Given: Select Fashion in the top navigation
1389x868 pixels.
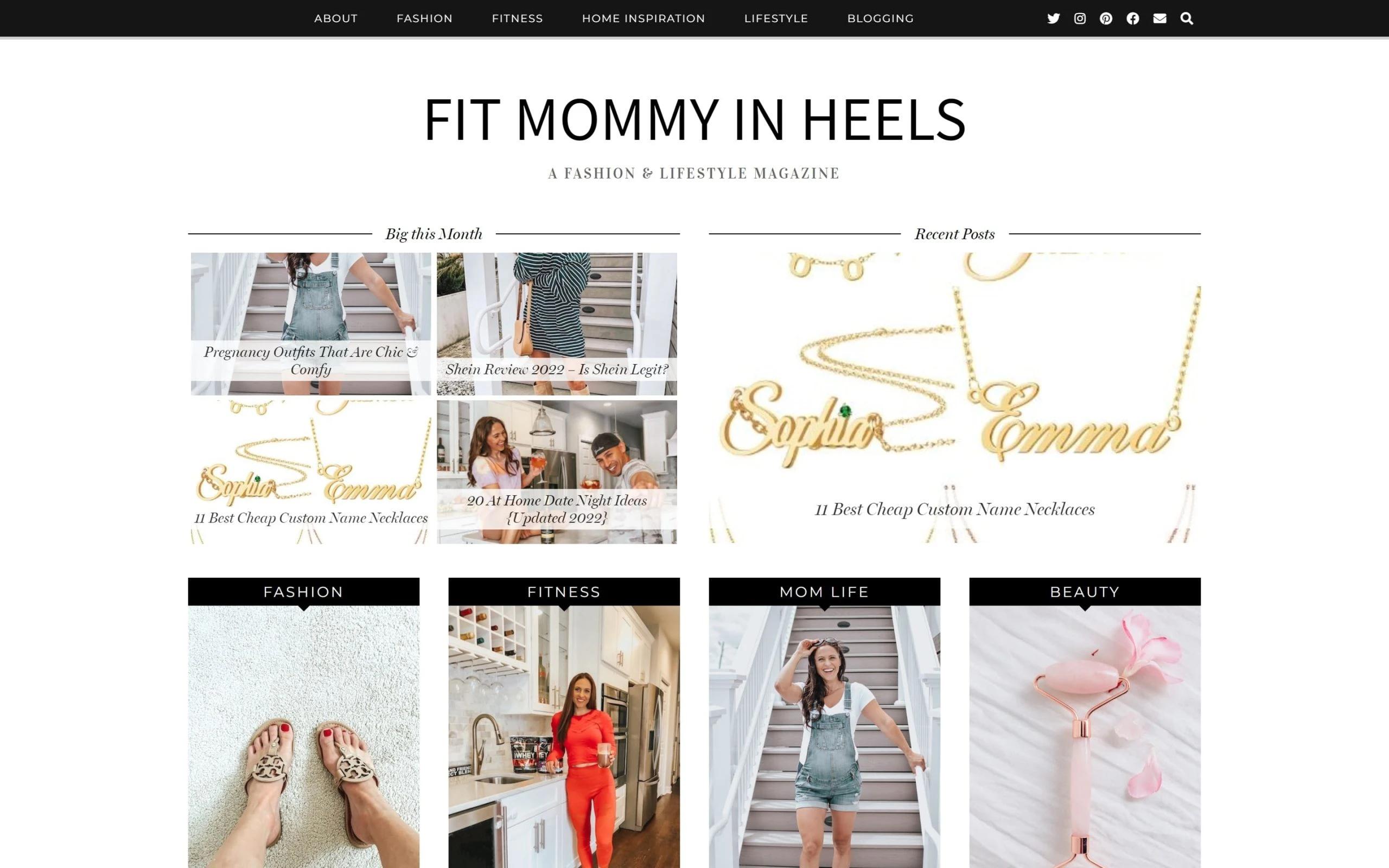Looking at the screenshot, I should point(425,18).
